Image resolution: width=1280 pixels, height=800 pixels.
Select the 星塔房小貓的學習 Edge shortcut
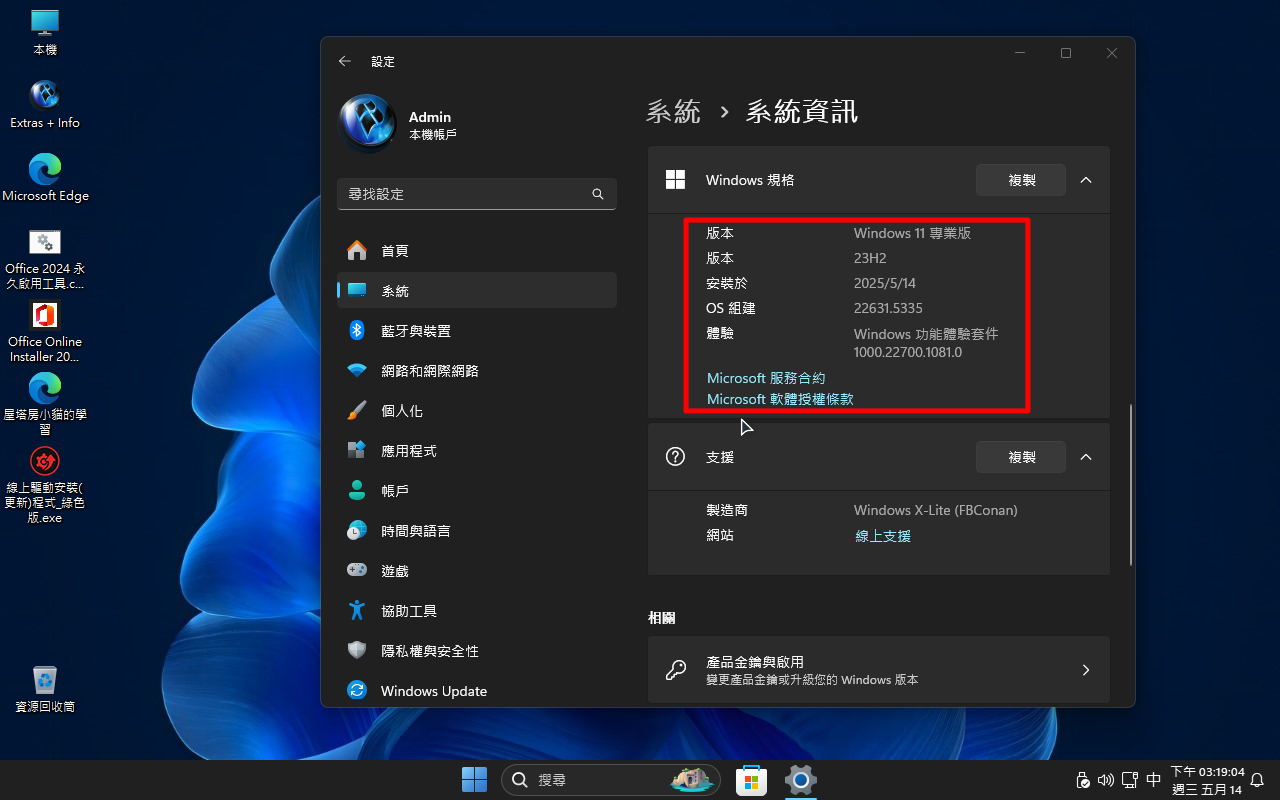(x=45, y=404)
